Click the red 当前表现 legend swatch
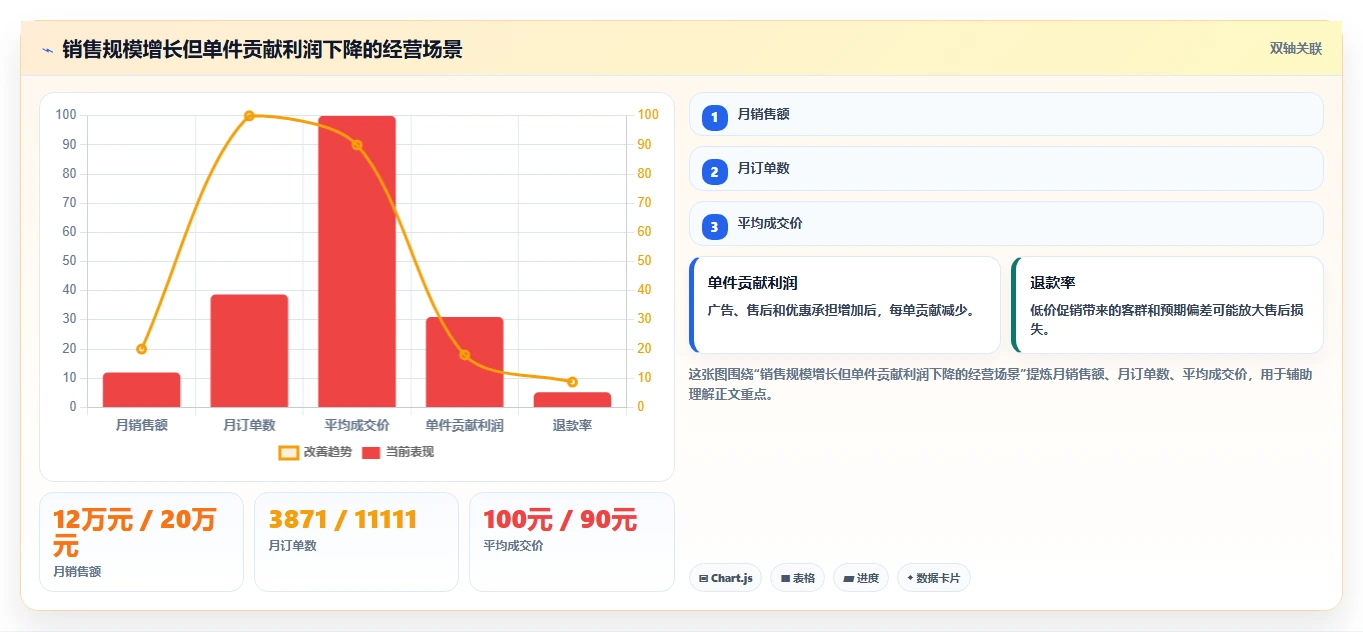The height and width of the screenshot is (632, 1363). [x=371, y=453]
